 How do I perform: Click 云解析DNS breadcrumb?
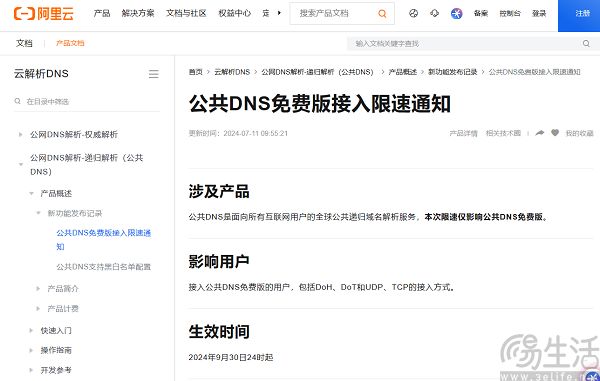tap(232, 72)
